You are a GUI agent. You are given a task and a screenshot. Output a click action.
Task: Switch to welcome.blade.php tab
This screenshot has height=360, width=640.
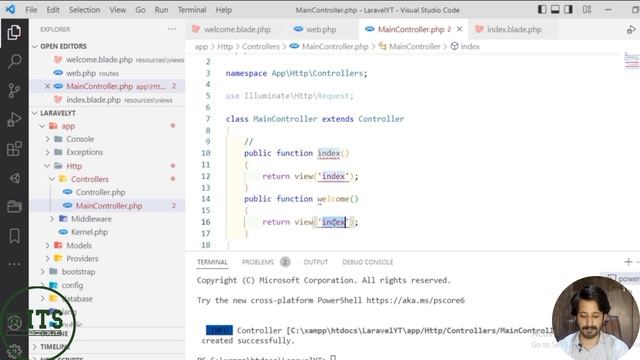236,29
